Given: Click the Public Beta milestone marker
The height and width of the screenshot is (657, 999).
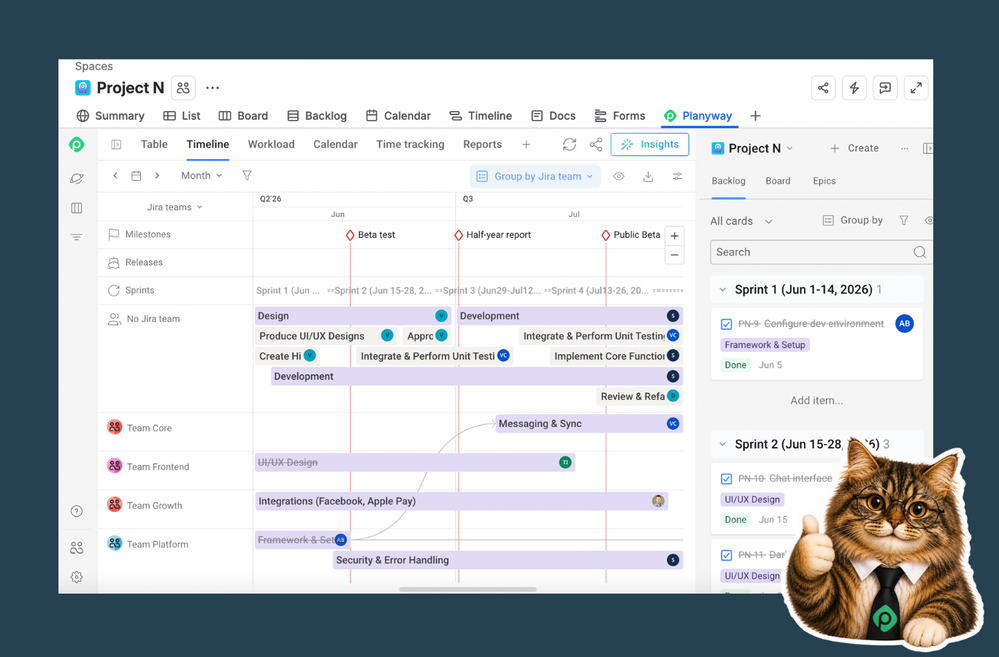Looking at the screenshot, I should coord(606,235).
